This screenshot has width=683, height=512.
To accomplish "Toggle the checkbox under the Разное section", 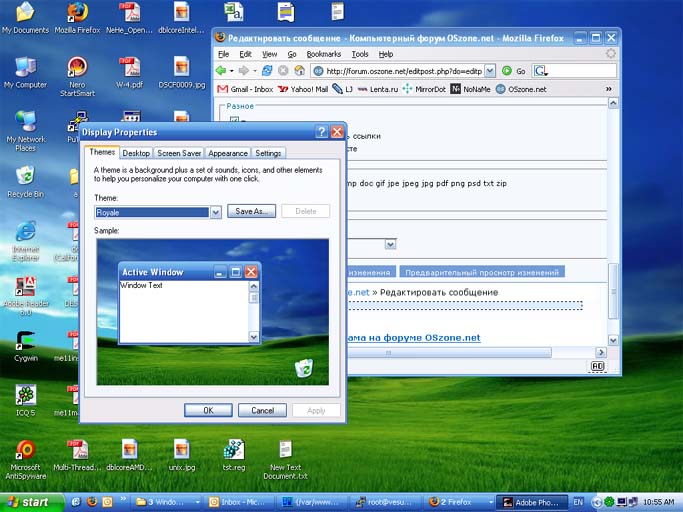I will coord(235,119).
